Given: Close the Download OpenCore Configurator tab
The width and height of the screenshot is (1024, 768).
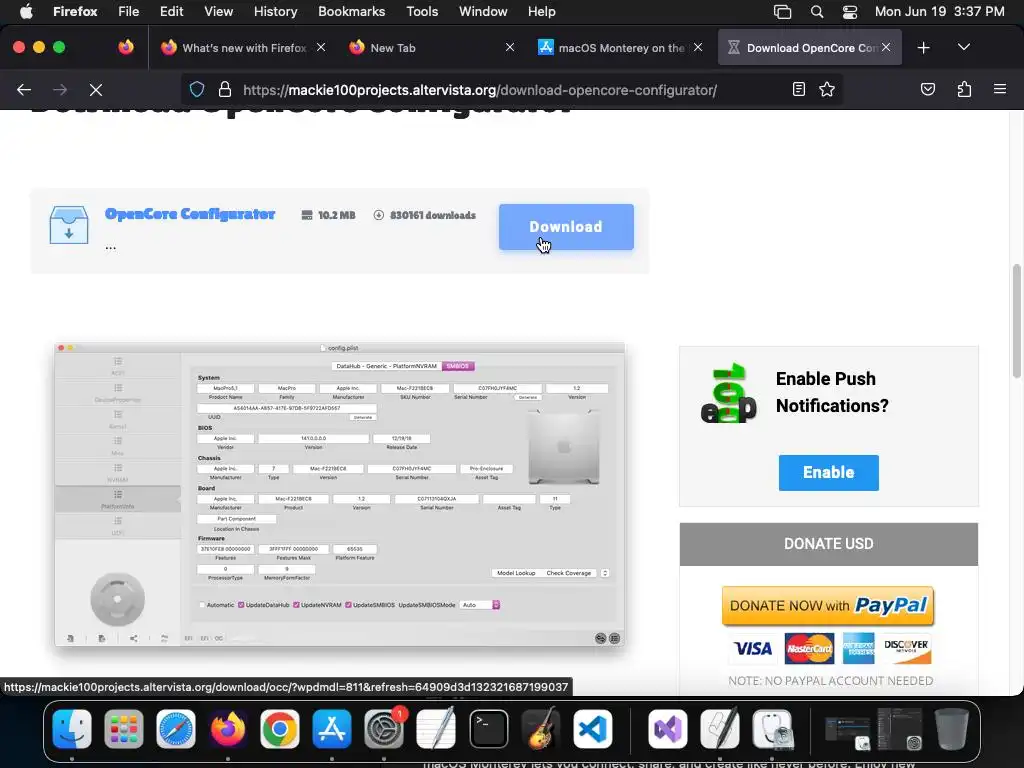Looking at the screenshot, I should [886, 47].
